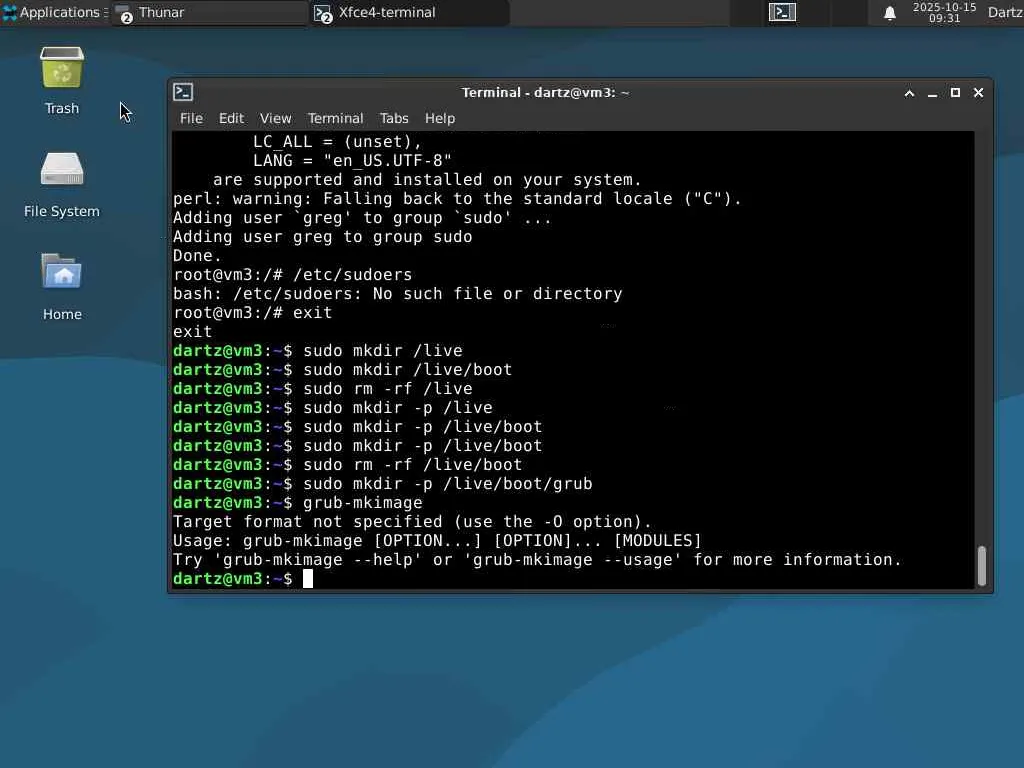
Task: Click the active prompt line with the cursor
Action: coord(243,579)
